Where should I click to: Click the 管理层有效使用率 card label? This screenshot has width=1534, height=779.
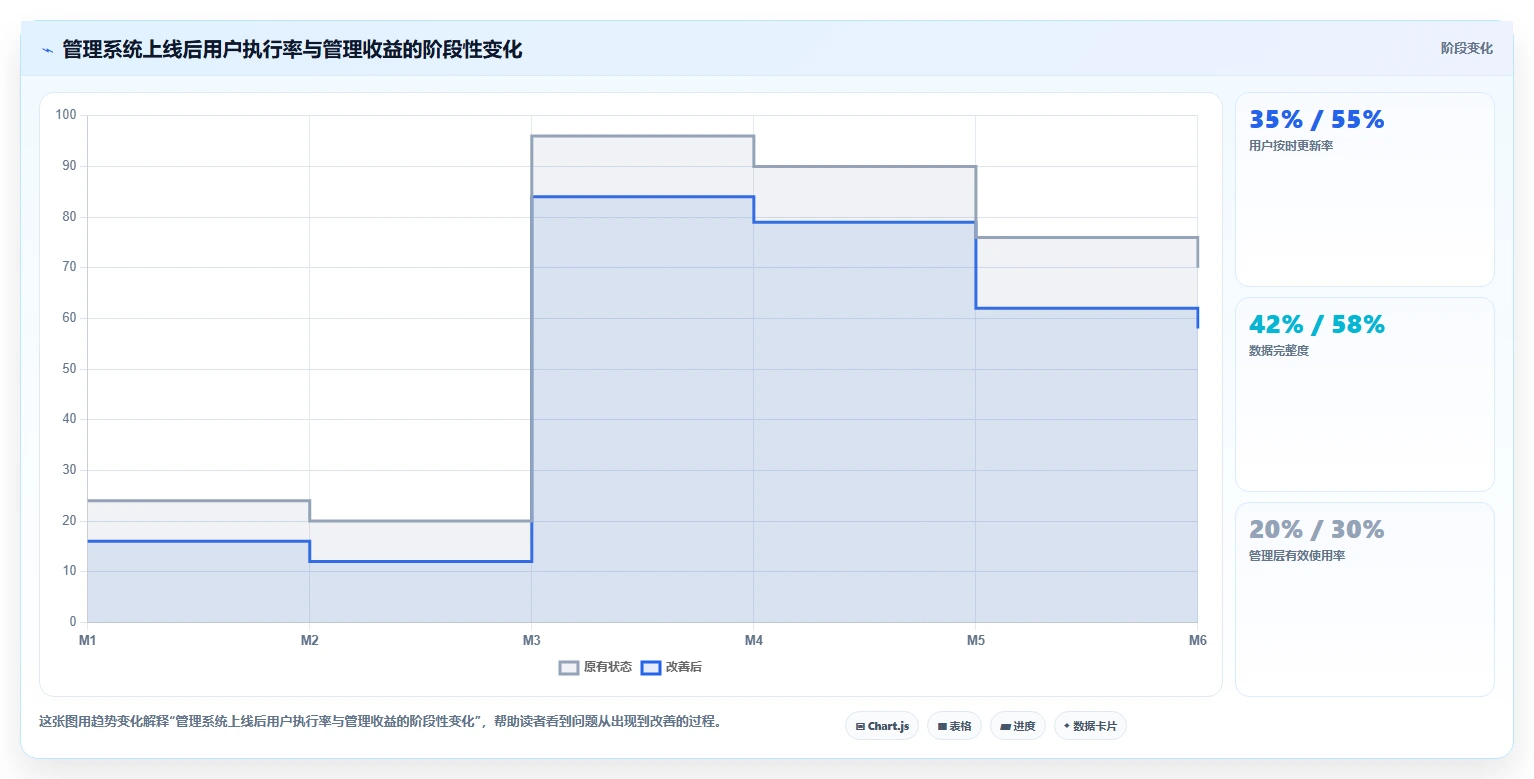point(1297,556)
